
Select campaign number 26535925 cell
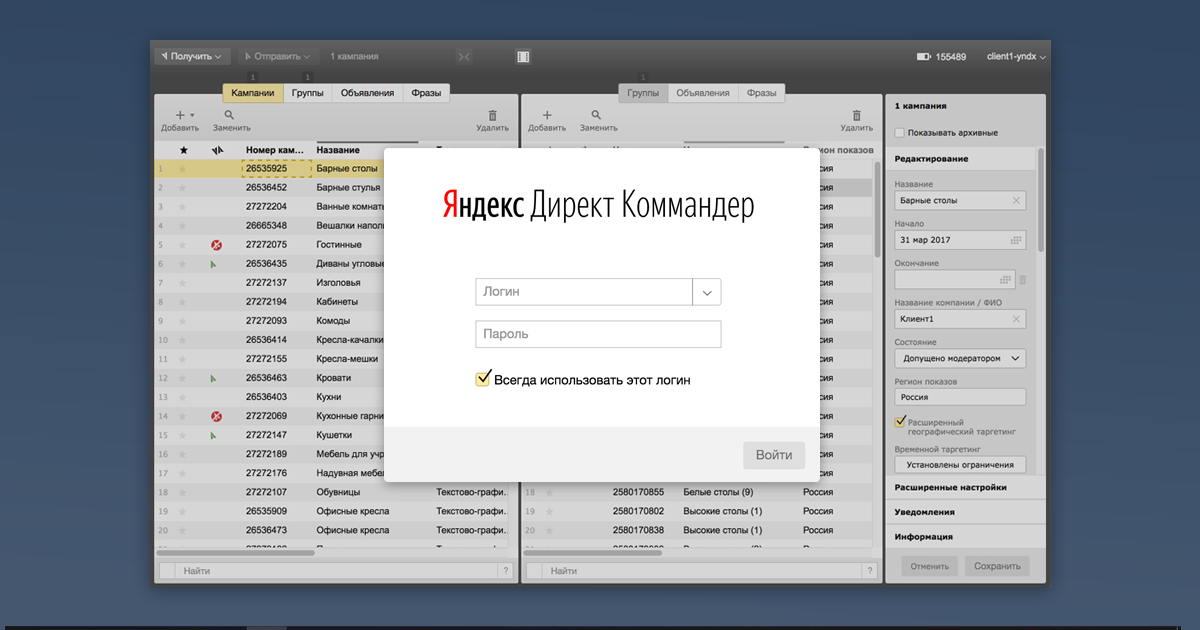[x=277, y=169]
